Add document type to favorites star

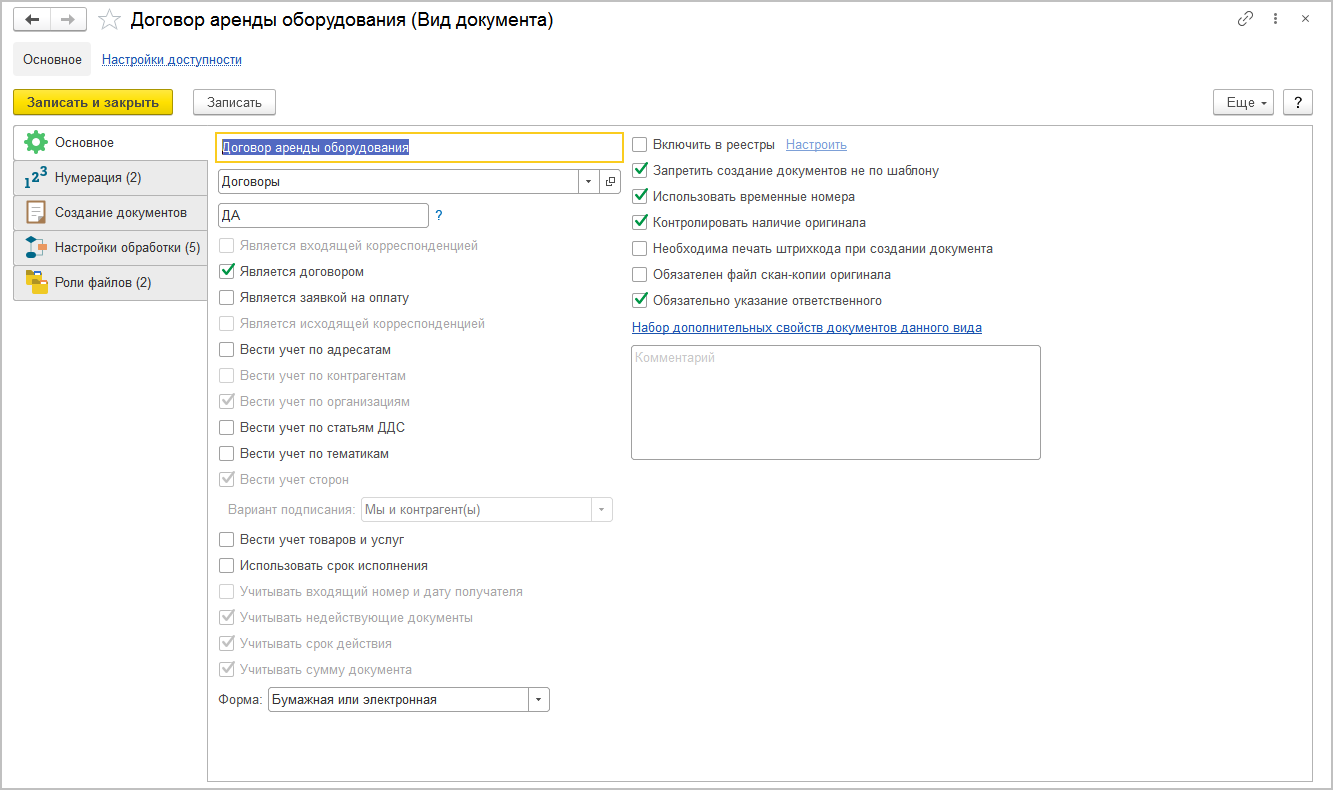[110, 20]
